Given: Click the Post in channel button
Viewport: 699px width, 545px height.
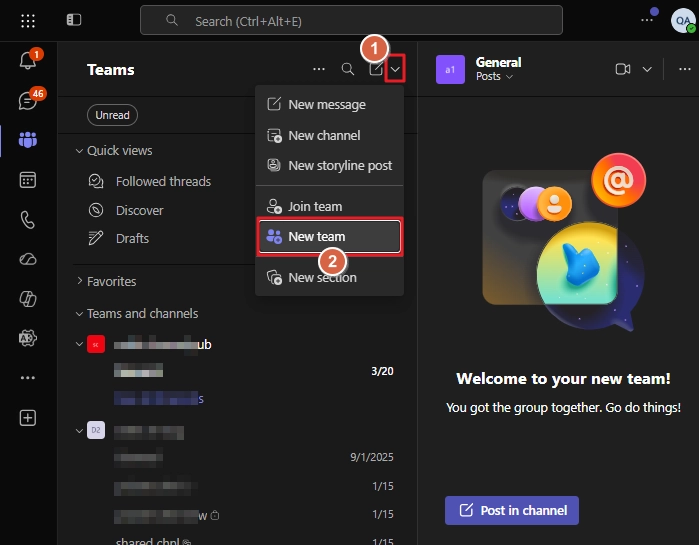Looking at the screenshot, I should [512, 510].
